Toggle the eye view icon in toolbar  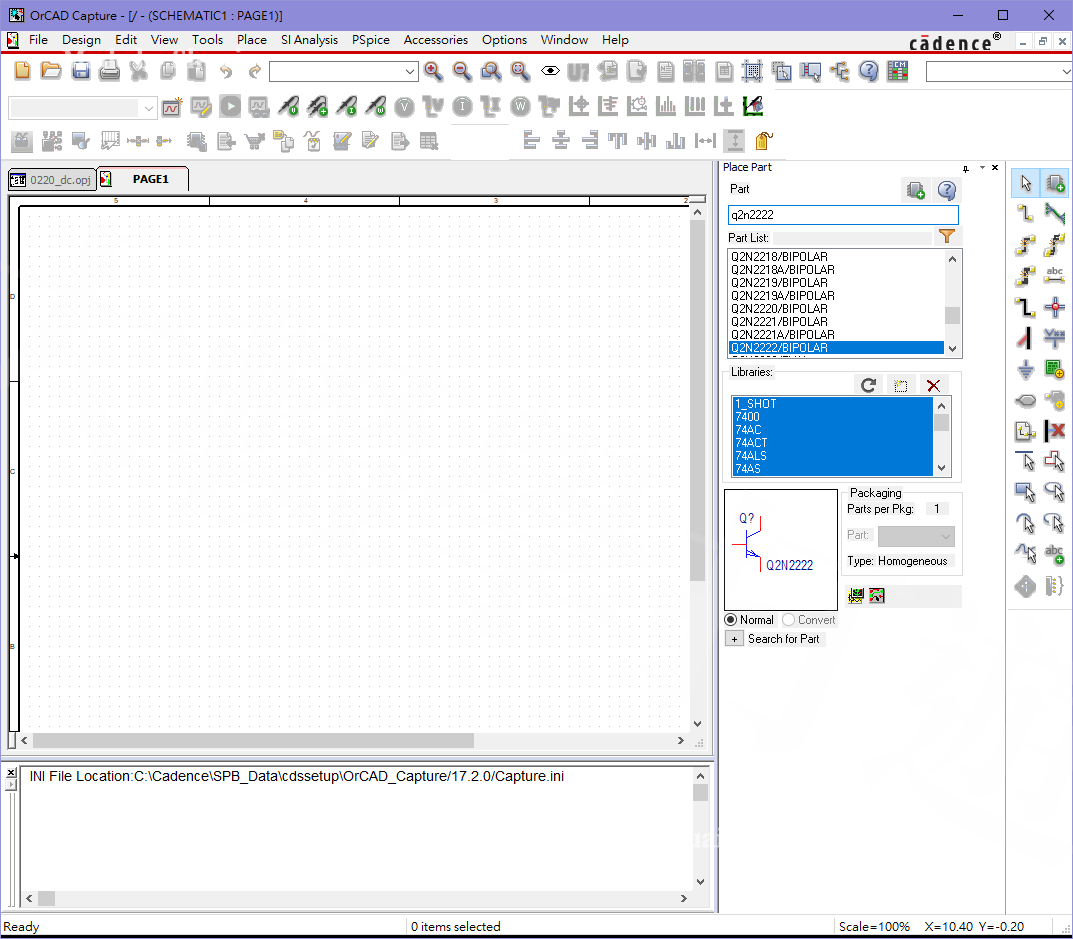pyautogui.click(x=550, y=70)
